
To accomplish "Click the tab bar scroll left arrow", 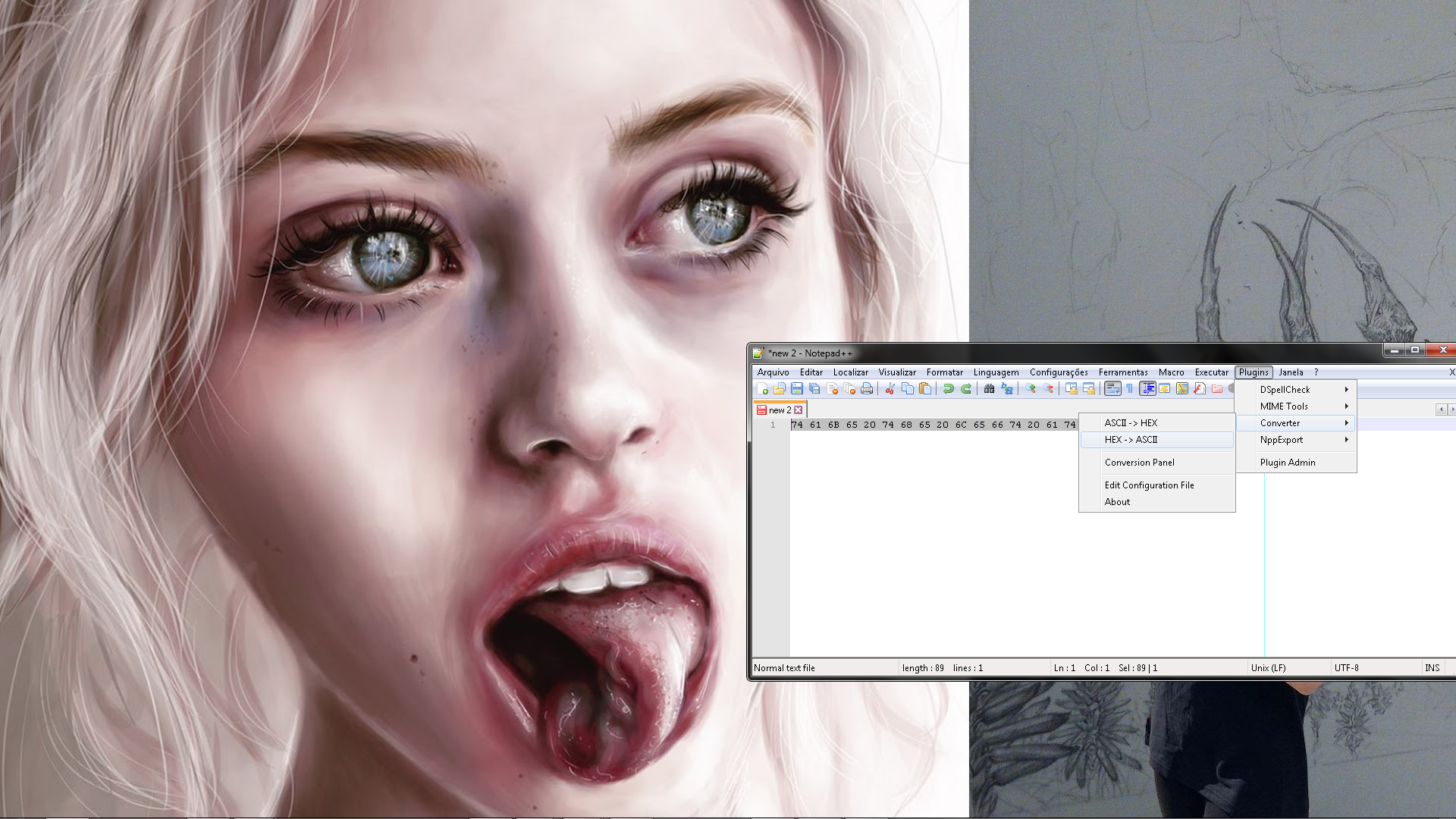I will point(1441,409).
